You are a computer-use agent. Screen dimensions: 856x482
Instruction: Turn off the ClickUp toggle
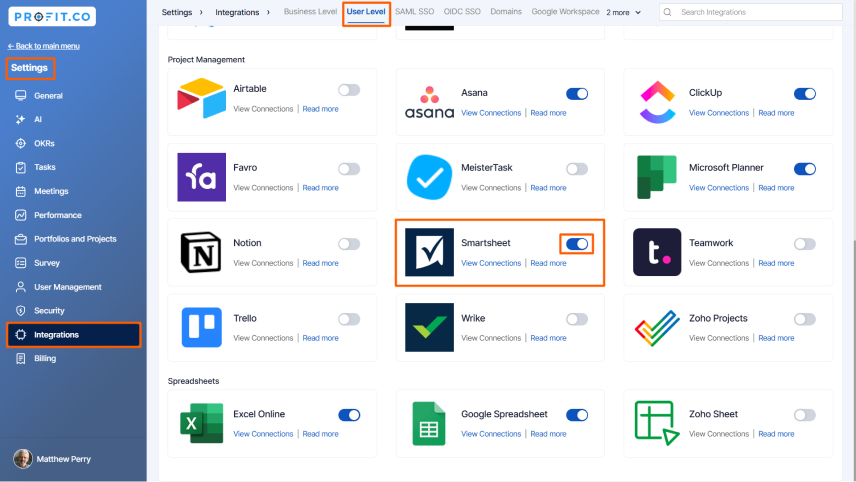(805, 94)
